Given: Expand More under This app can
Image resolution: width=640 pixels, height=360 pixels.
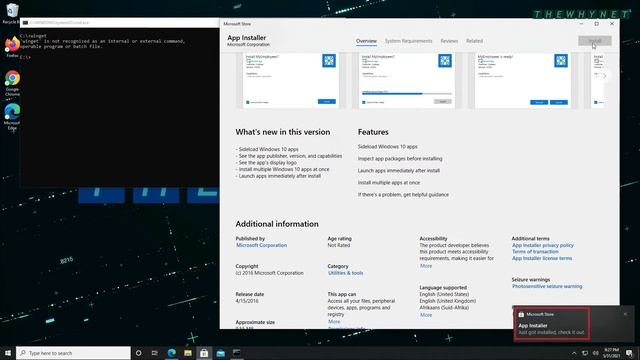Looking at the screenshot, I should (334, 322).
